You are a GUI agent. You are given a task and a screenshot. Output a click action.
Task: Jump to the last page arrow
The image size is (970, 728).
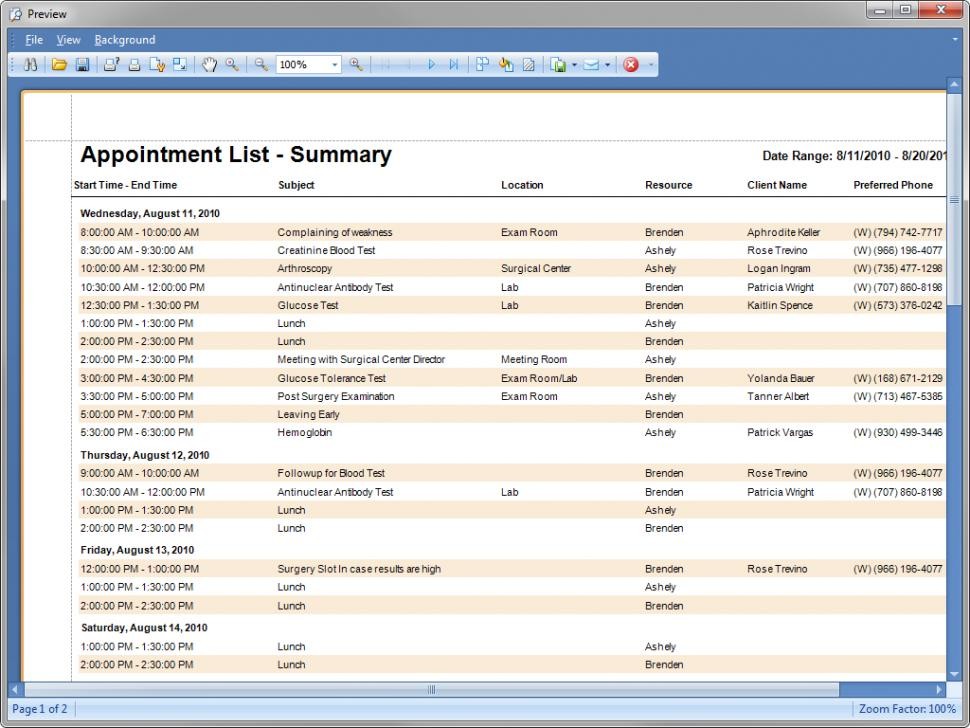(453, 64)
